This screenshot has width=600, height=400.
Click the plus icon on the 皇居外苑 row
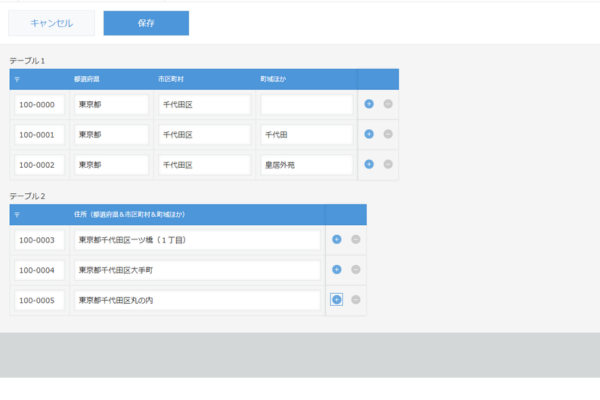pyautogui.click(x=369, y=164)
